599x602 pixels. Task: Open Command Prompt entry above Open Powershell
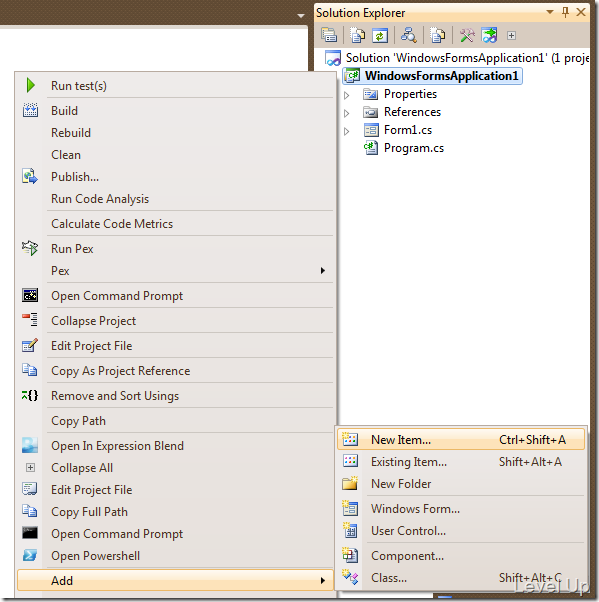[x=117, y=534]
